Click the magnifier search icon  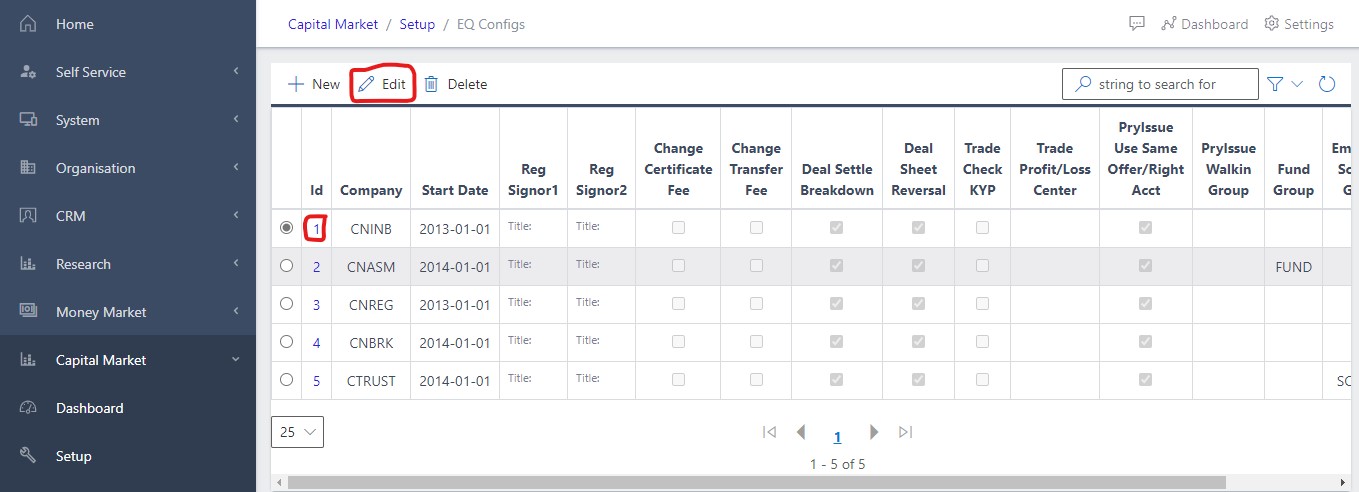[x=1083, y=84]
